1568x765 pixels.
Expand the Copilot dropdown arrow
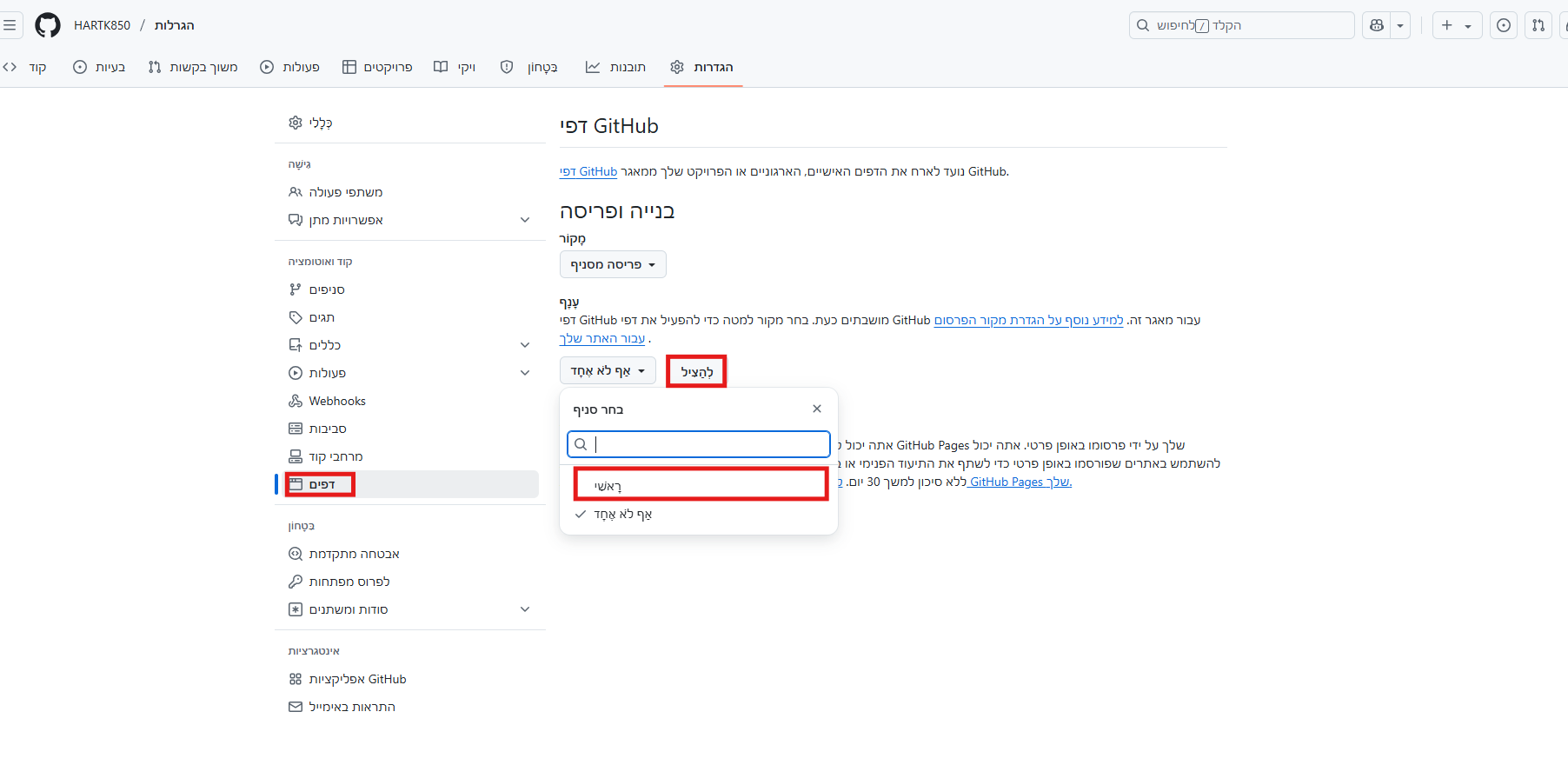1400,25
